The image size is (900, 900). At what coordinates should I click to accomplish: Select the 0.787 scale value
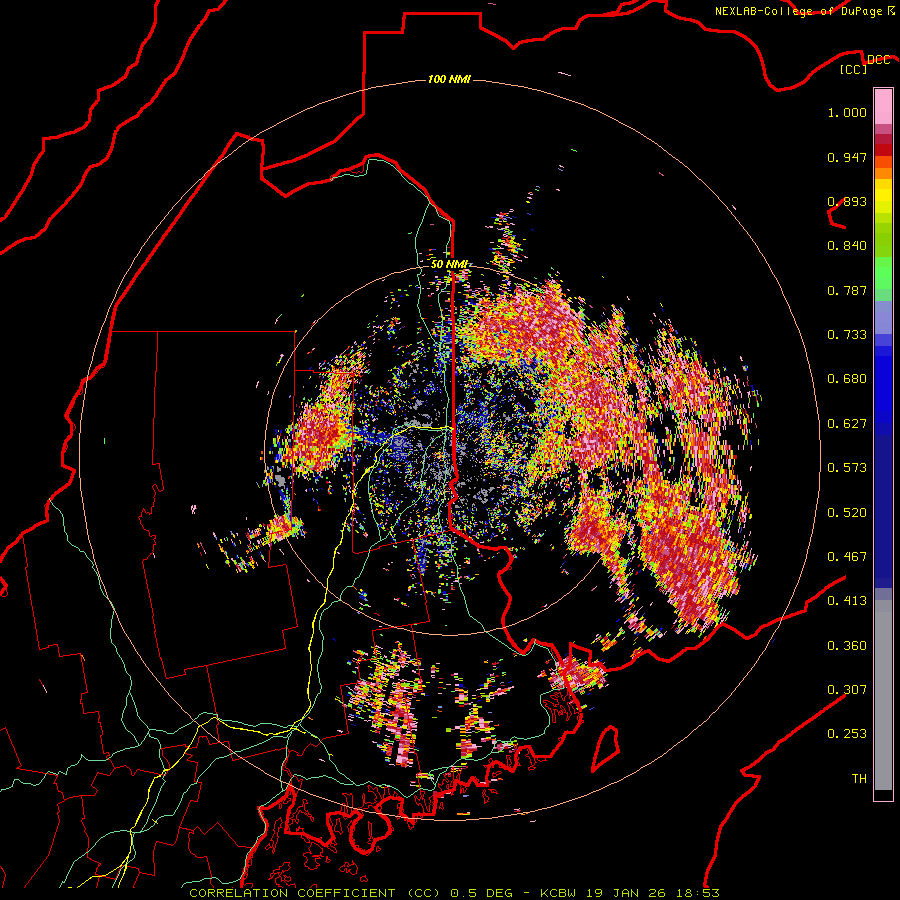pyautogui.click(x=847, y=290)
